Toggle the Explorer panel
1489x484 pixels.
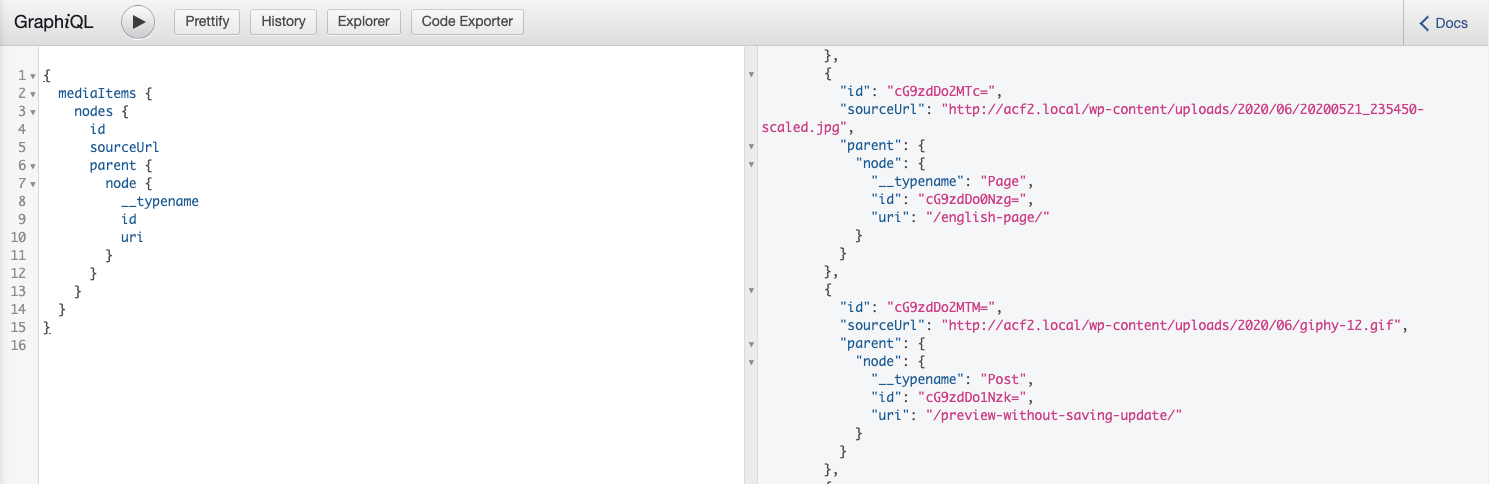pos(364,22)
